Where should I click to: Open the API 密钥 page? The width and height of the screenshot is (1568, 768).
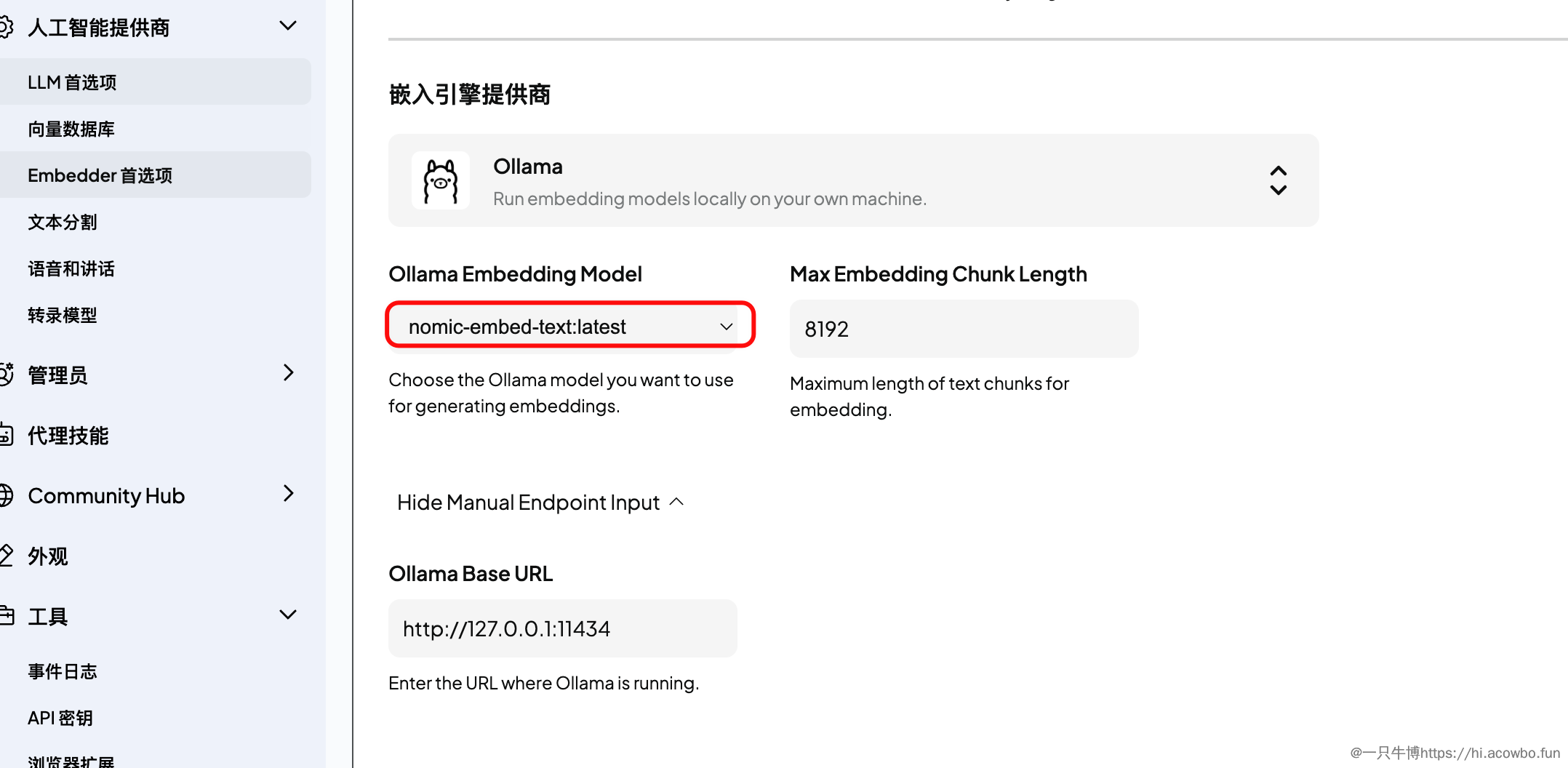click(x=60, y=717)
